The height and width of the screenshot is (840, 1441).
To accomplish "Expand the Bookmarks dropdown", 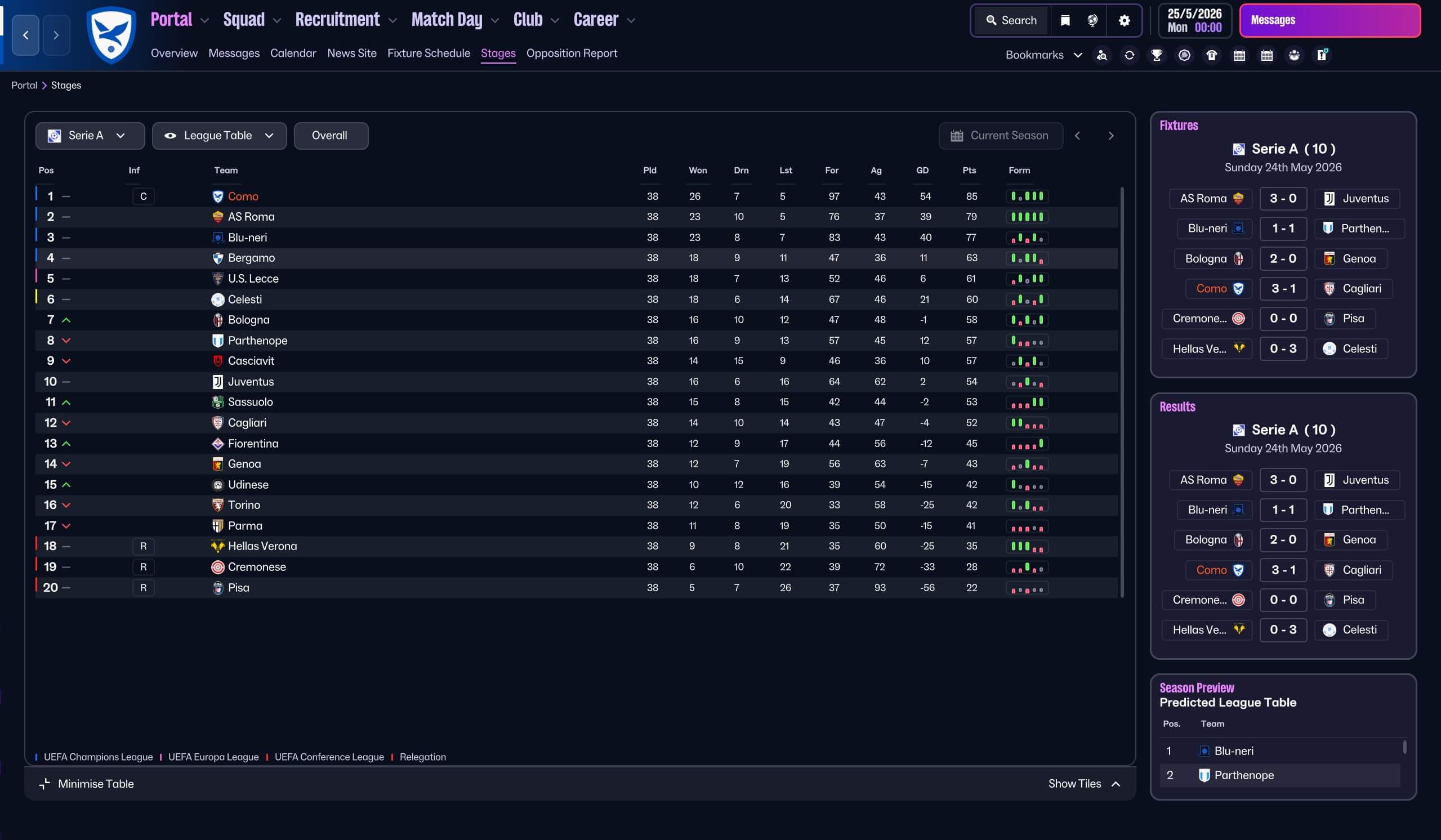I will click(x=1043, y=55).
